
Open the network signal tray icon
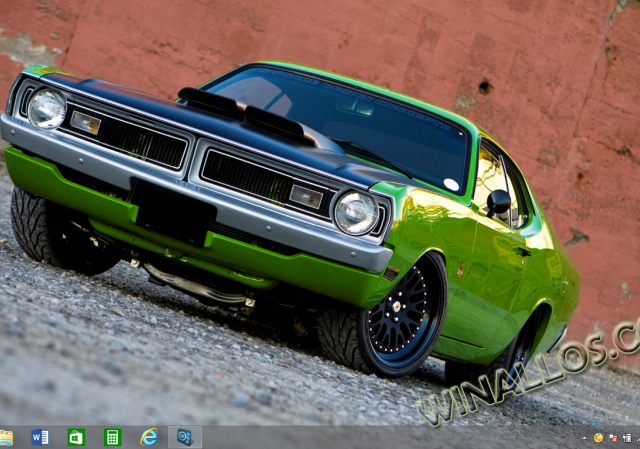637,437
